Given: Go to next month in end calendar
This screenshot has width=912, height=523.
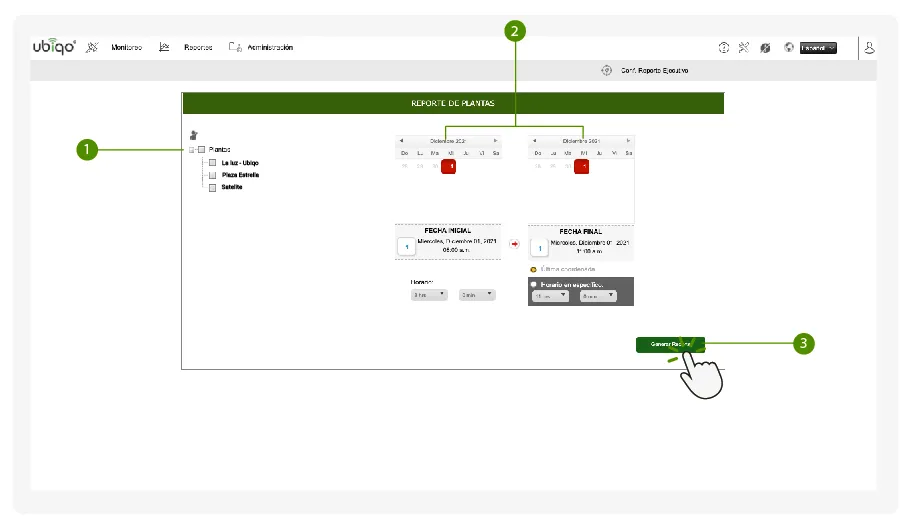Looking at the screenshot, I should pyautogui.click(x=628, y=140).
